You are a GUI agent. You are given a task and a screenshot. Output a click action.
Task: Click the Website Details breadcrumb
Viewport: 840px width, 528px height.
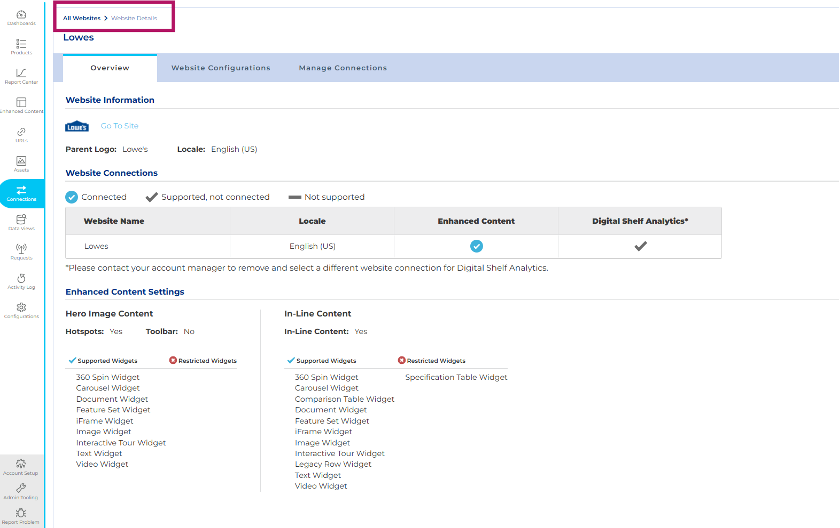point(134,18)
